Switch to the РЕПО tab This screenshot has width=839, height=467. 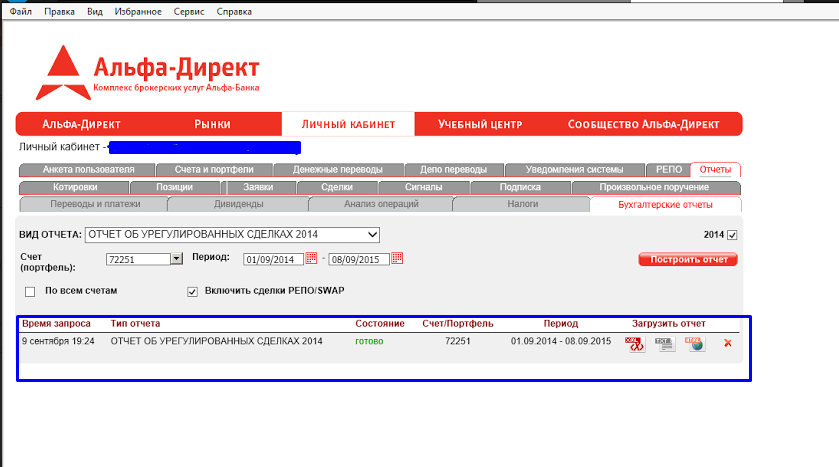(x=669, y=170)
